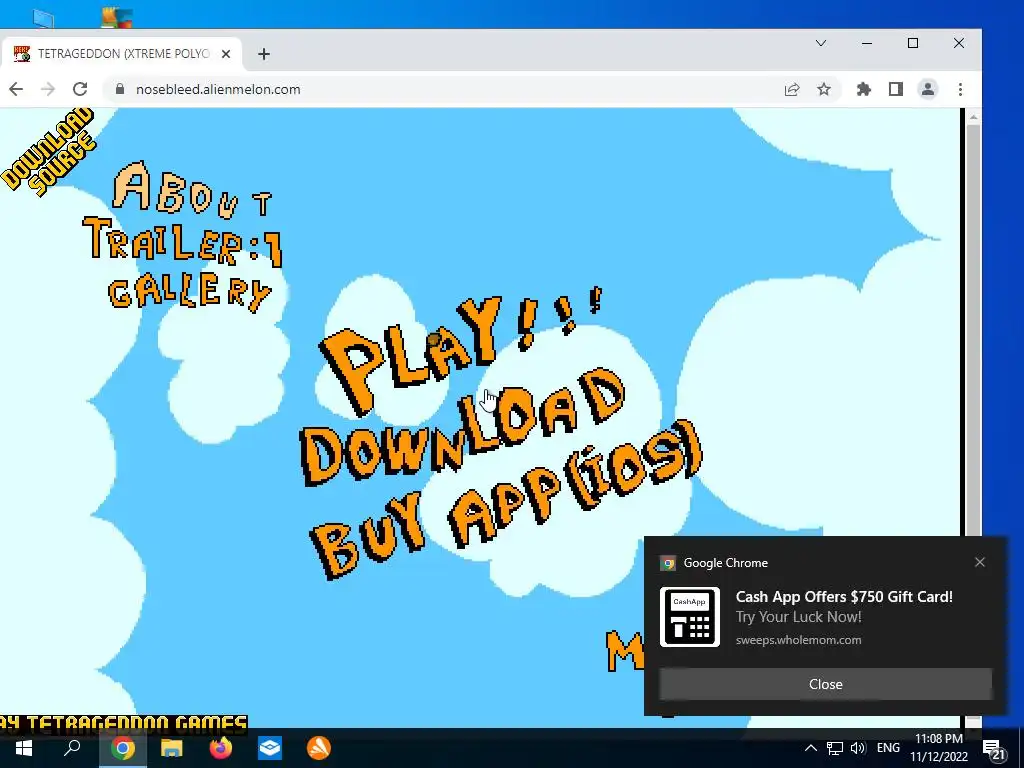Click the site lock icon in address bar
Screen dimensions: 1024x768
coord(120,89)
